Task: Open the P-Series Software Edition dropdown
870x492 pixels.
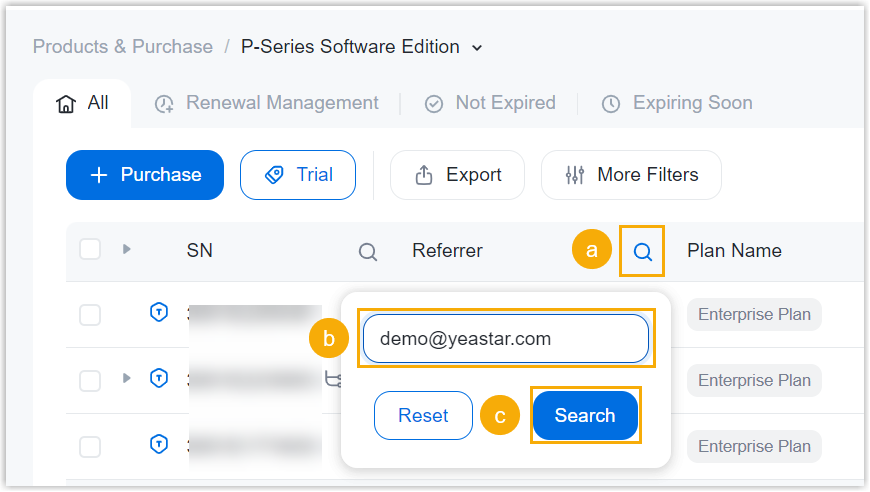Action: tap(477, 48)
